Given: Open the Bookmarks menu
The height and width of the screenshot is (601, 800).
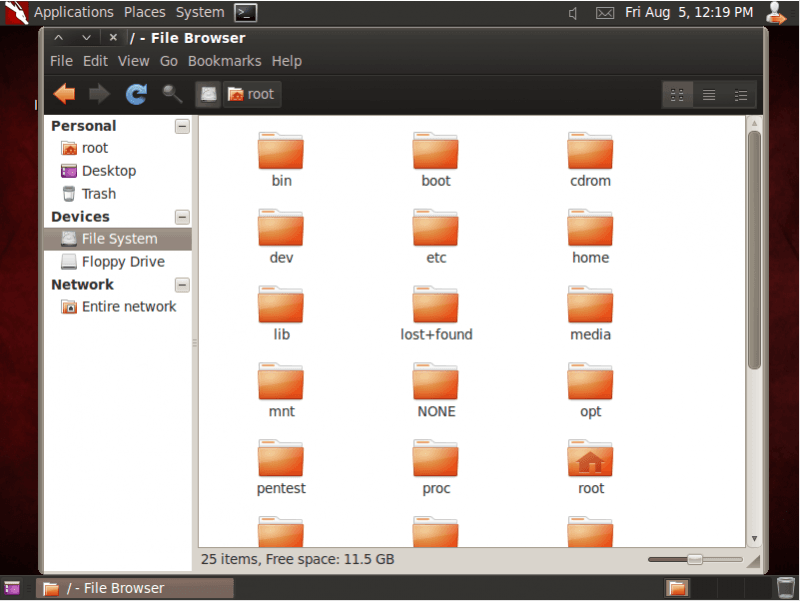Looking at the screenshot, I should click(x=224, y=61).
